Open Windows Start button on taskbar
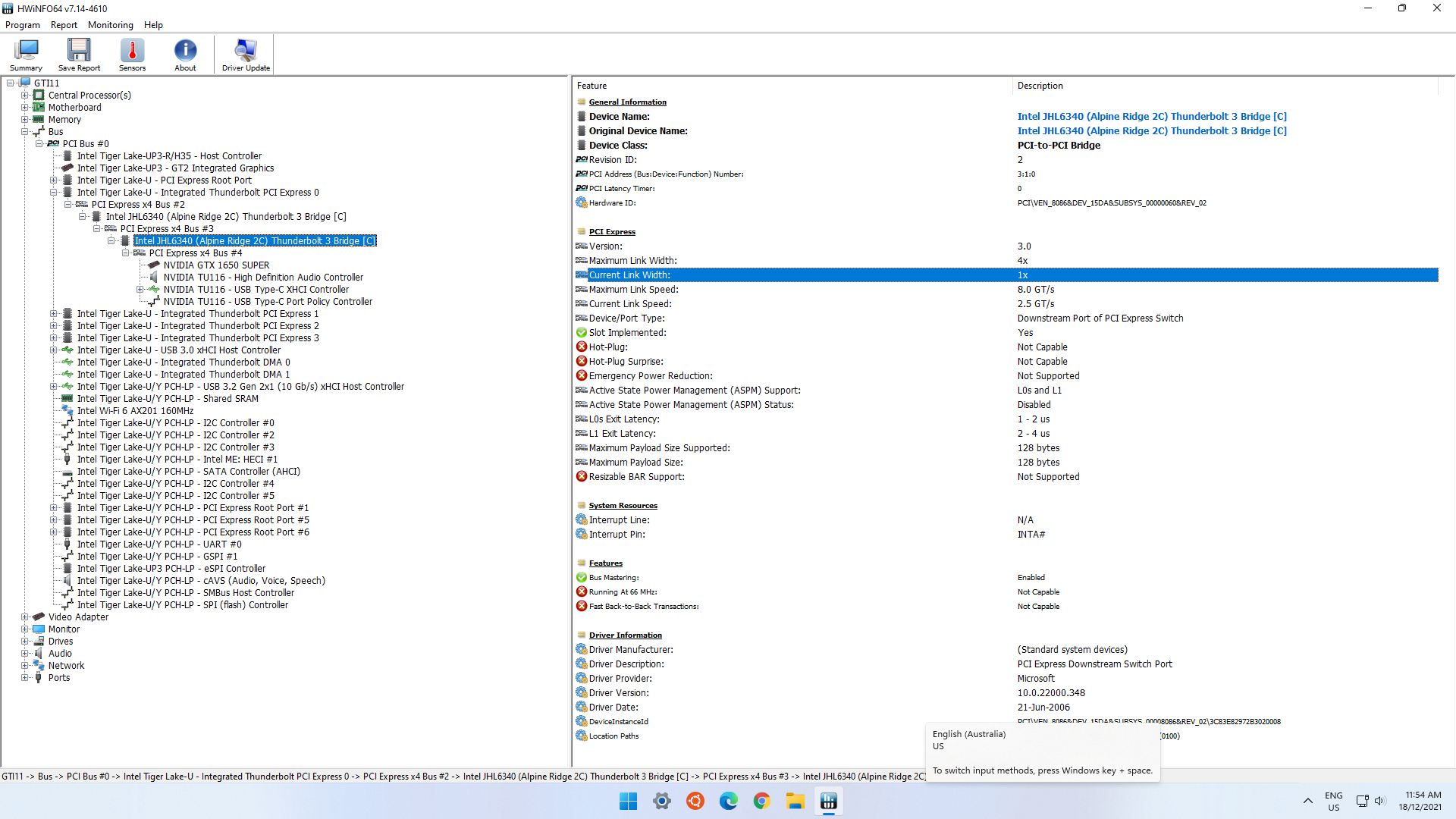 point(628,801)
